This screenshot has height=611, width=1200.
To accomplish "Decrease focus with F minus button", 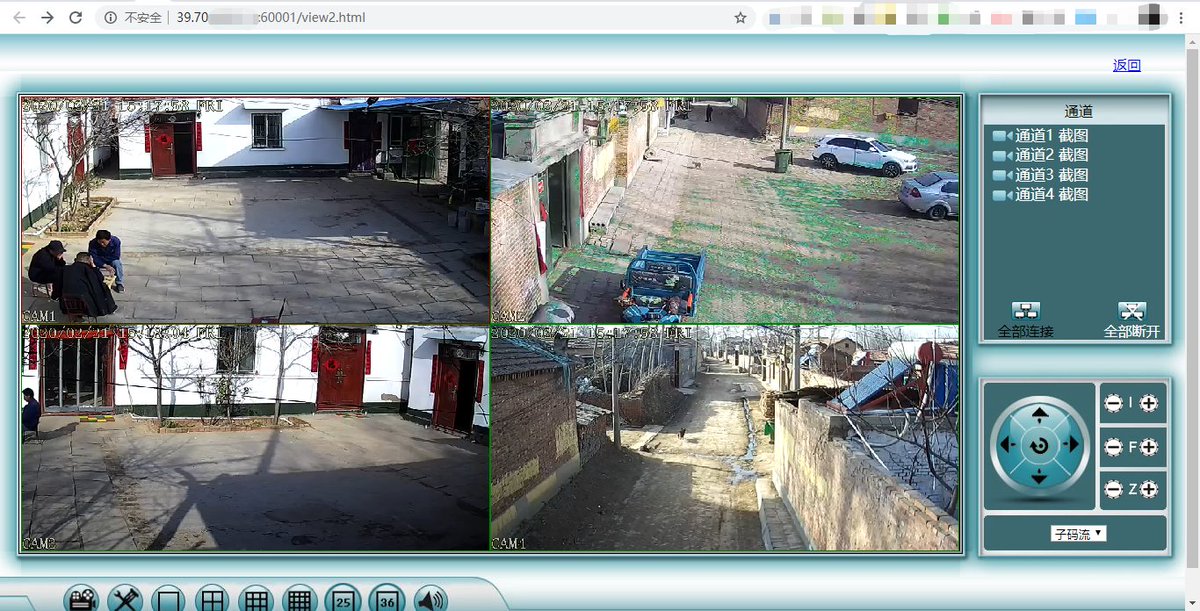I will (1113, 448).
